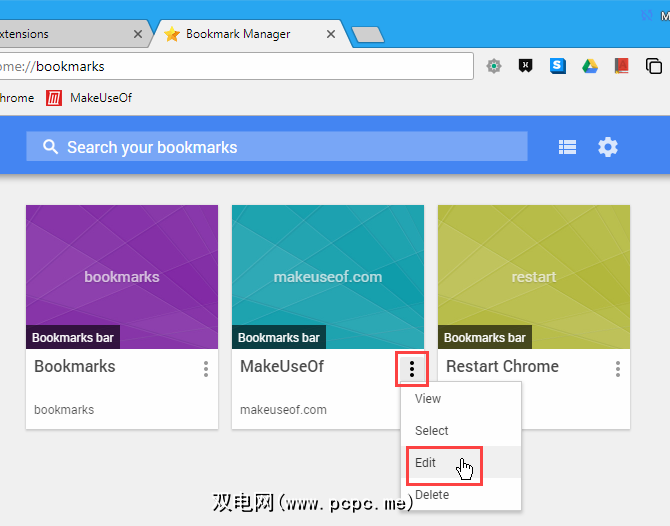Choose Delete from the context menu
Viewport: 670px width, 526px height.
[x=461, y=494]
